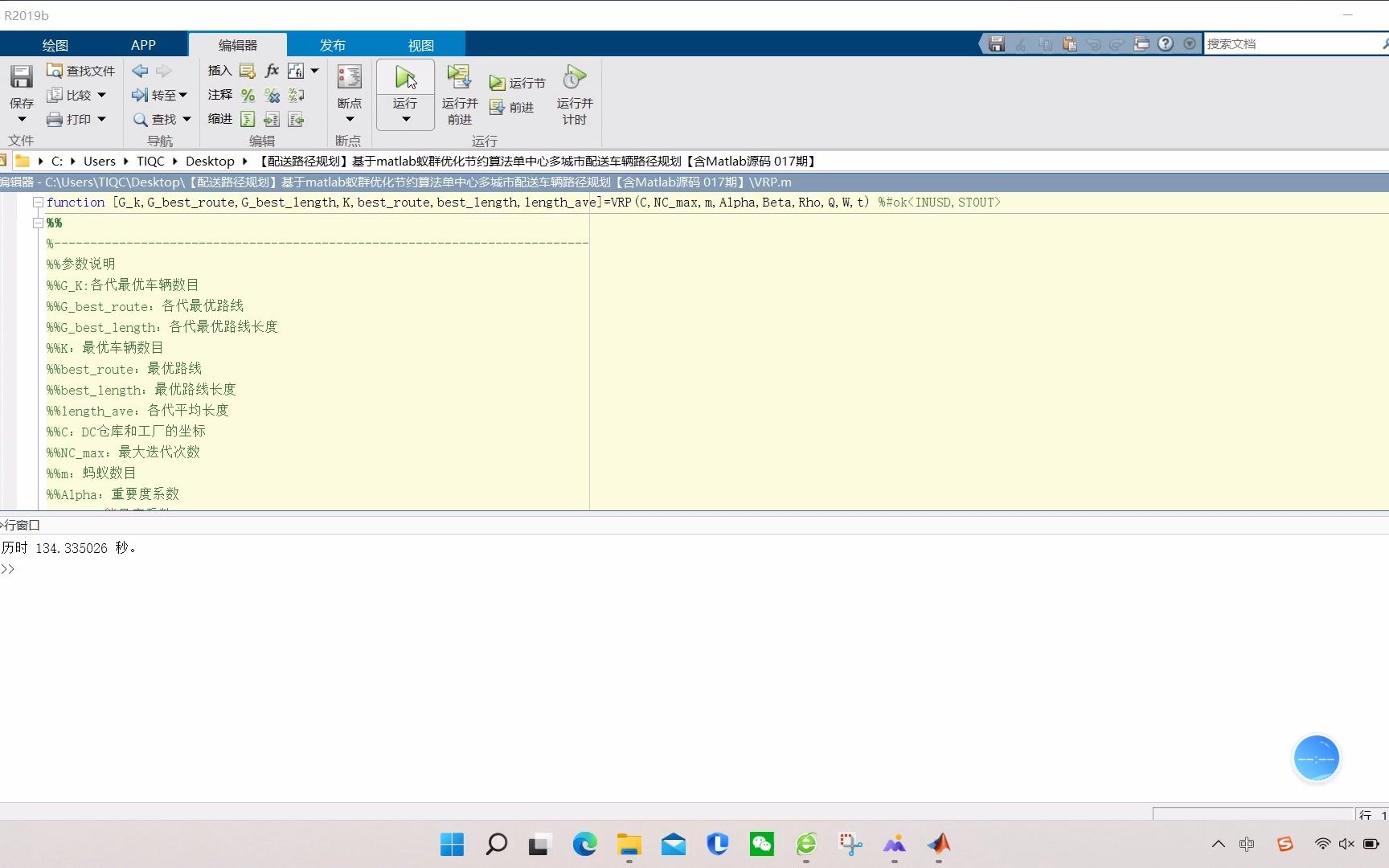
Task: Click the uncomment icon with blue X
Action: pyautogui.click(x=272, y=95)
